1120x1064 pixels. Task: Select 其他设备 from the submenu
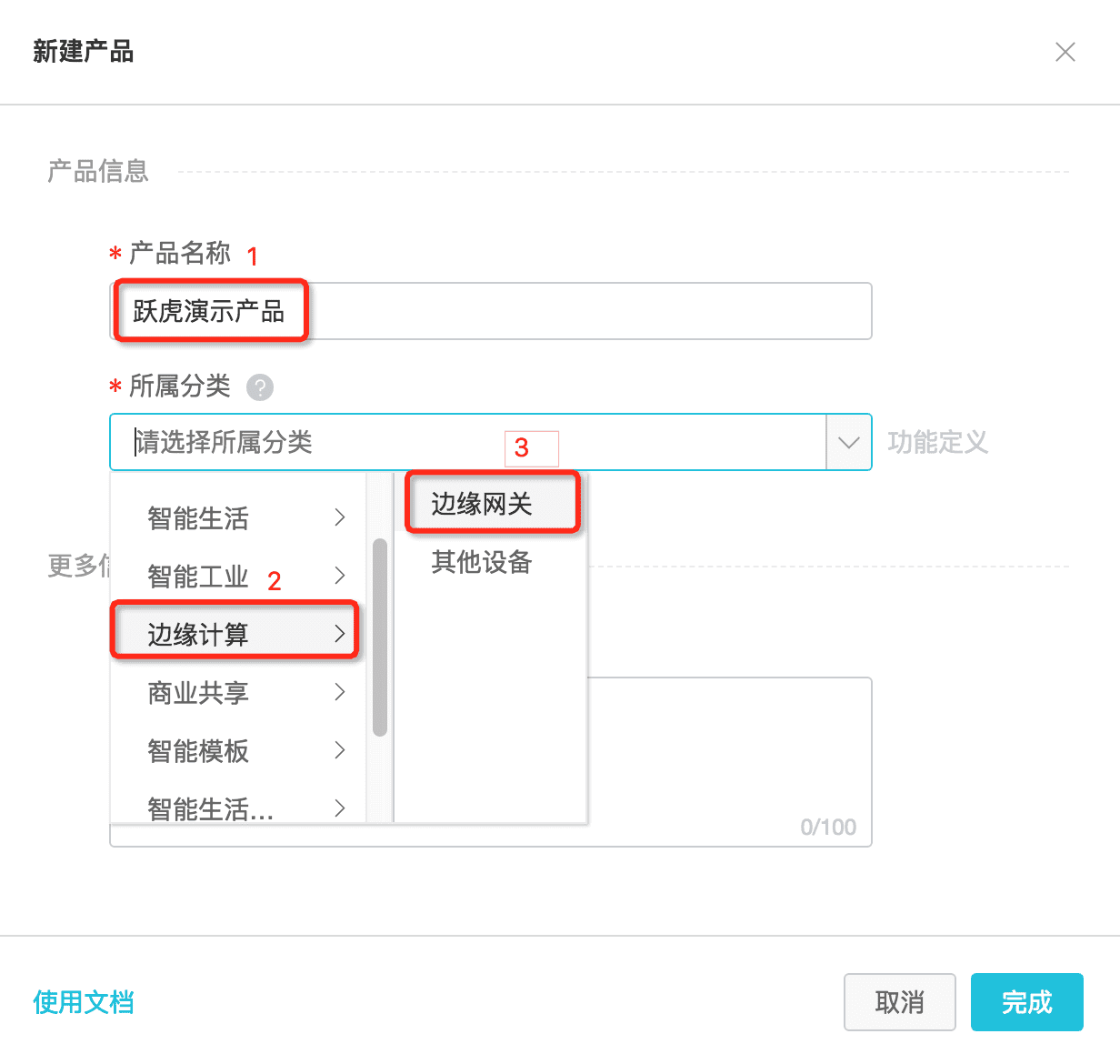[482, 562]
